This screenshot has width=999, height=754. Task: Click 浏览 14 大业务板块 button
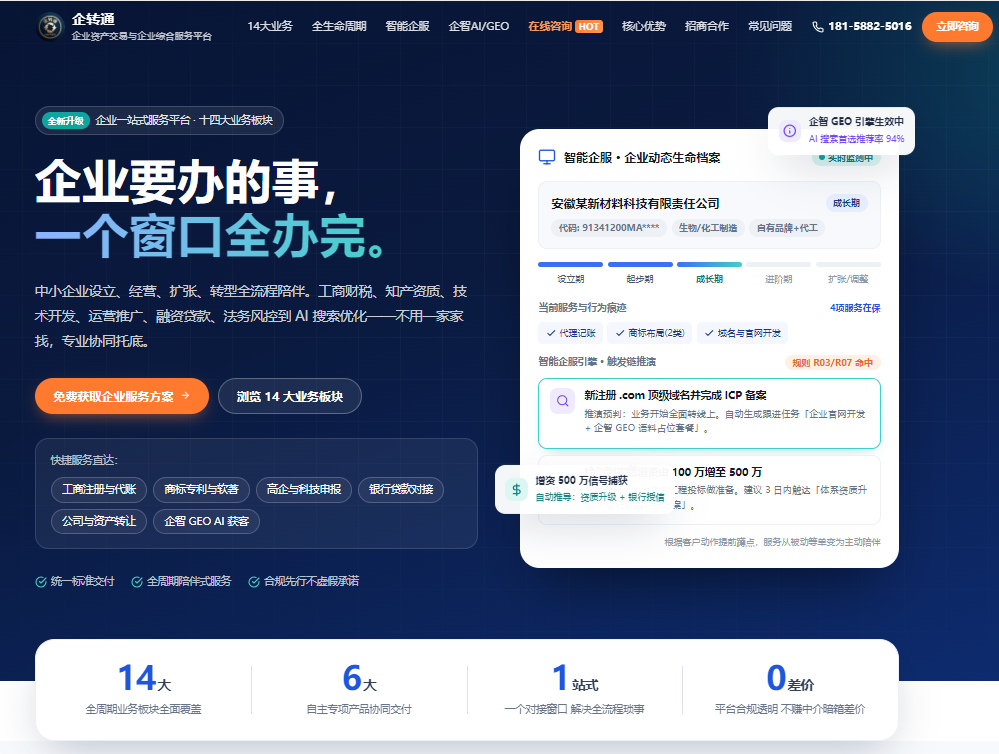(x=290, y=396)
